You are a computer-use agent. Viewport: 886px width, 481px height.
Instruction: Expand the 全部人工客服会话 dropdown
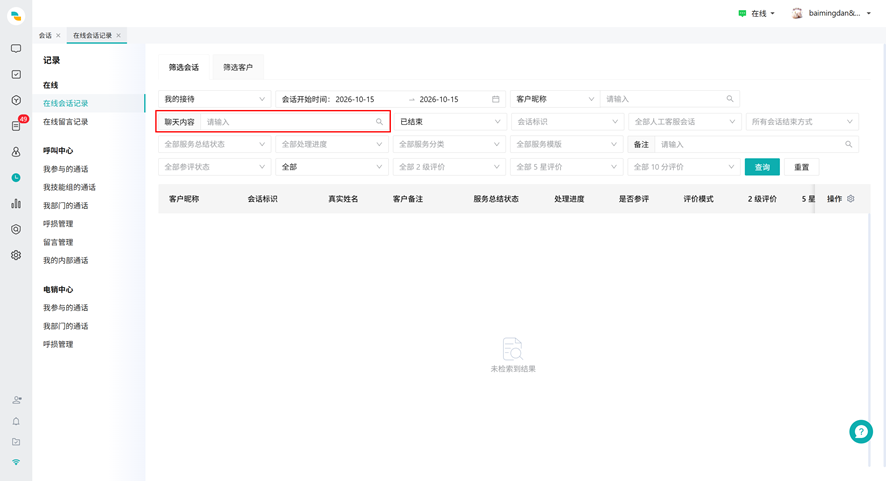[x=684, y=122]
